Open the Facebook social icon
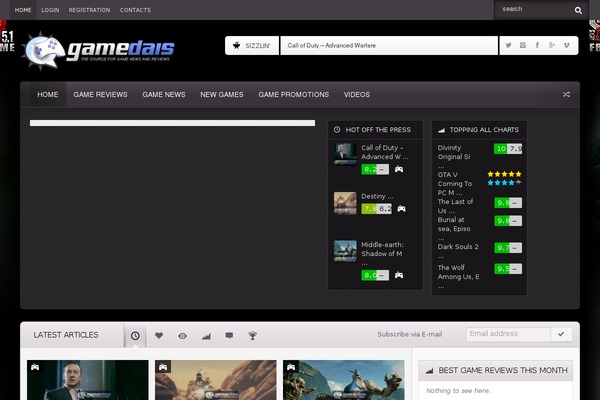The height and width of the screenshot is (400, 600). click(x=537, y=45)
